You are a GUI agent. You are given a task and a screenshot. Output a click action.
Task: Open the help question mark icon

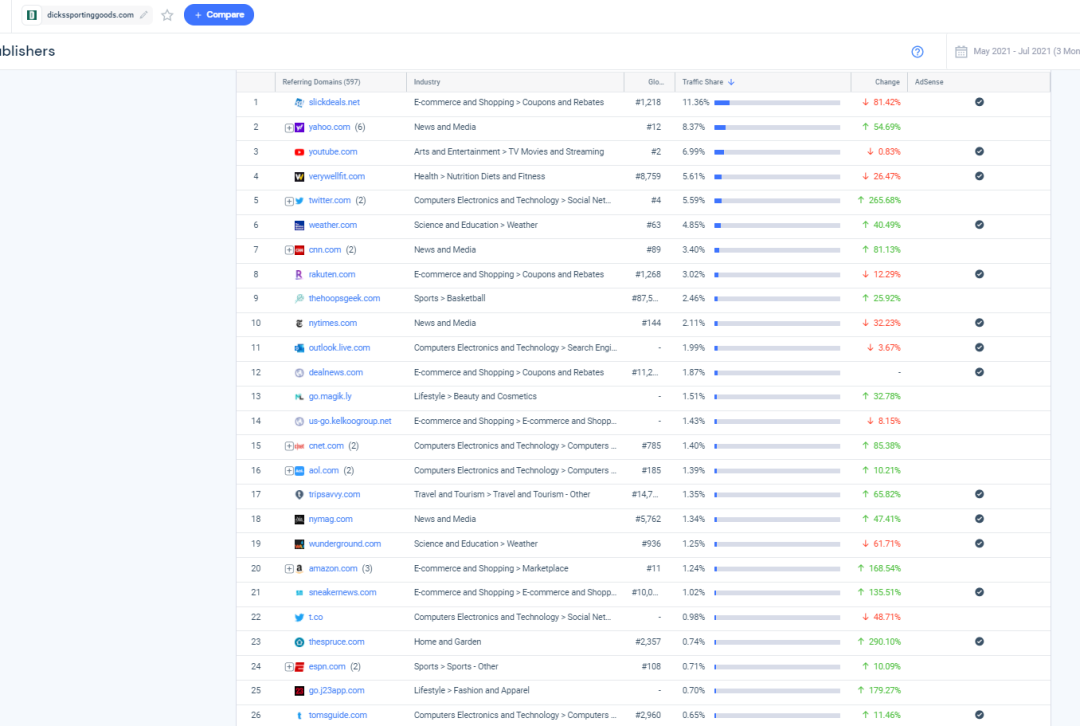(917, 52)
